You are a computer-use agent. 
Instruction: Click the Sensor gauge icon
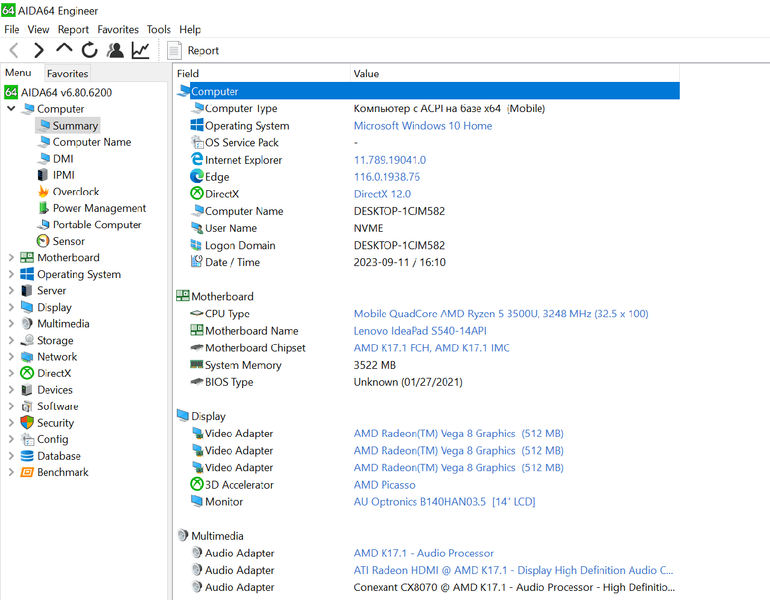[x=43, y=241]
